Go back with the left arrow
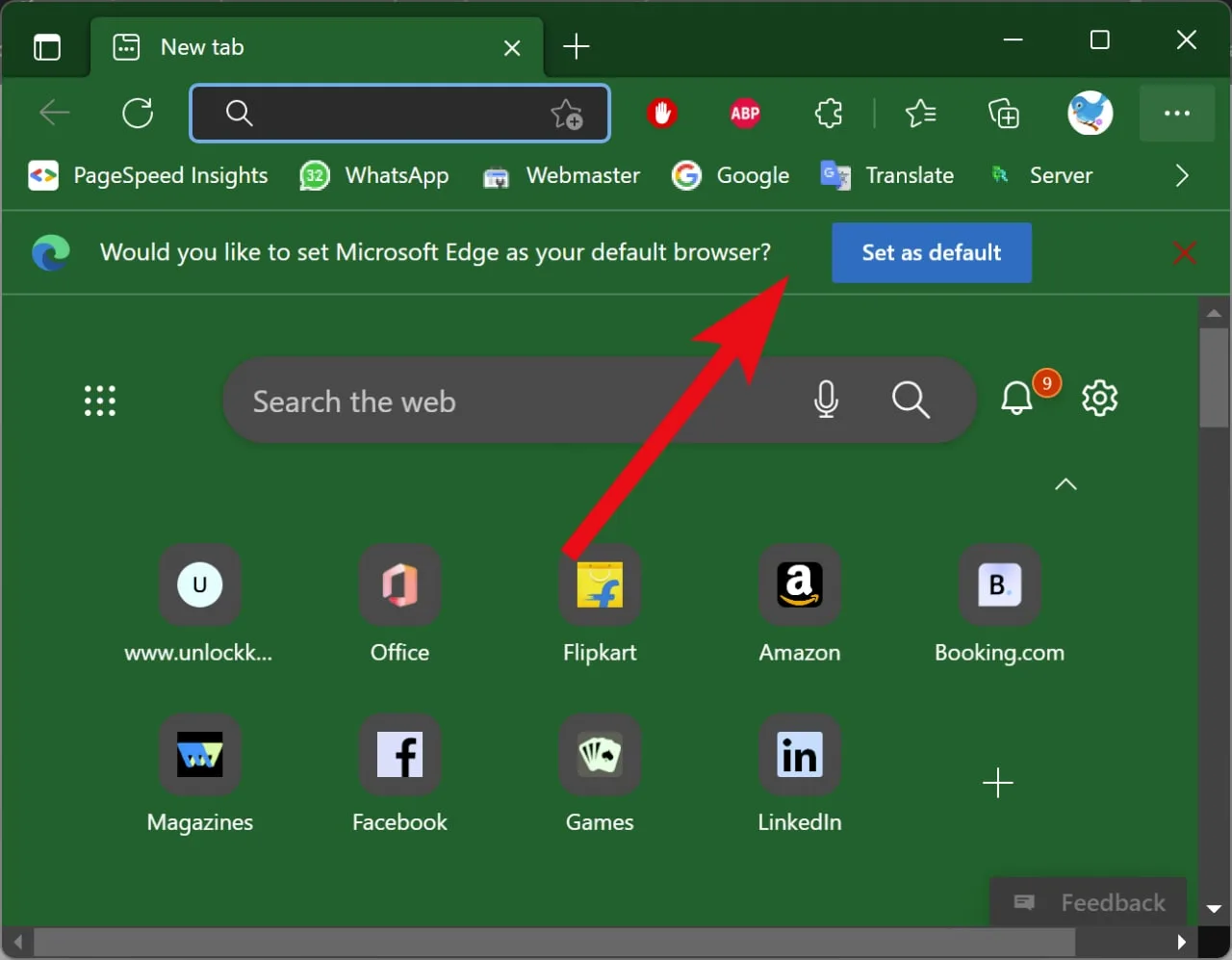Image resolution: width=1232 pixels, height=960 pixels. tap(54, 113)
